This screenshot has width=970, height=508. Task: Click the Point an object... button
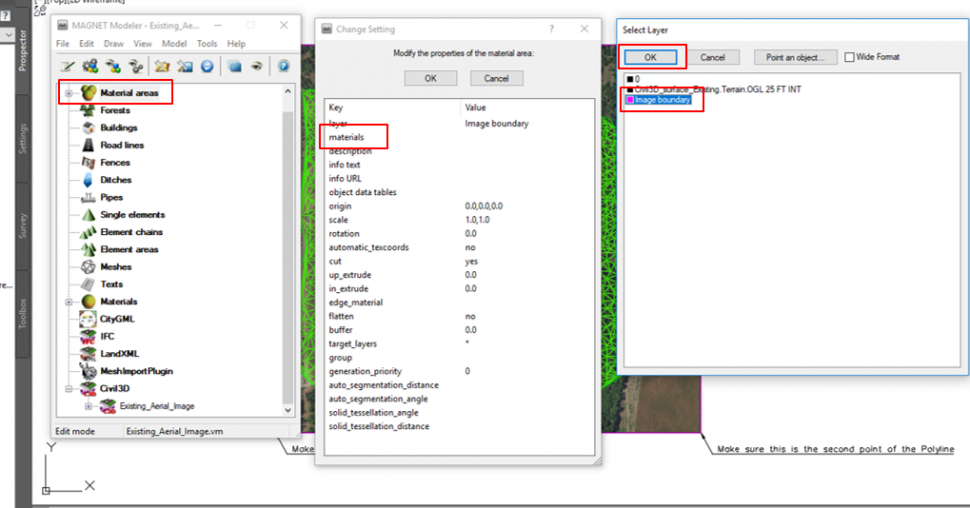pos(794,58)
